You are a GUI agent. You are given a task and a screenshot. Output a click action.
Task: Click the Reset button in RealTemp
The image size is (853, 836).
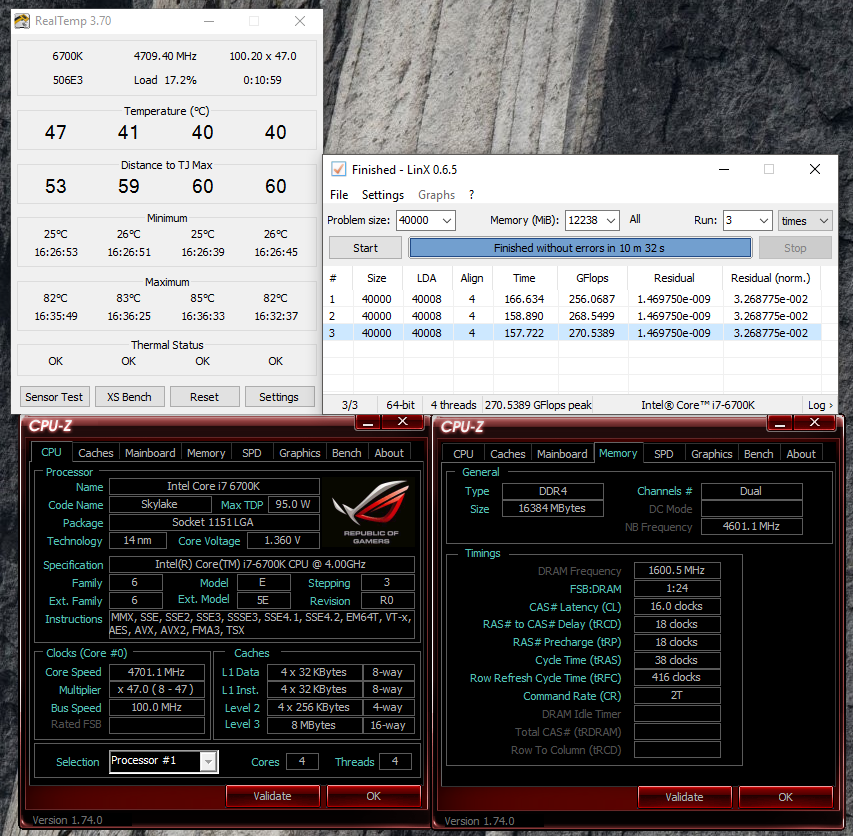click(205, 397)
